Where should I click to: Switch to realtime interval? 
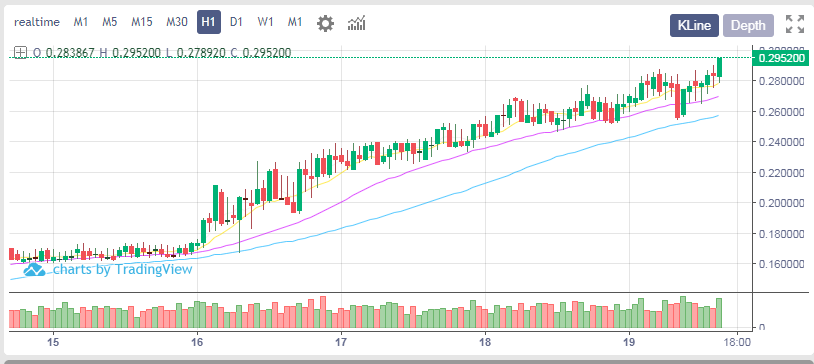click(36, 22)
